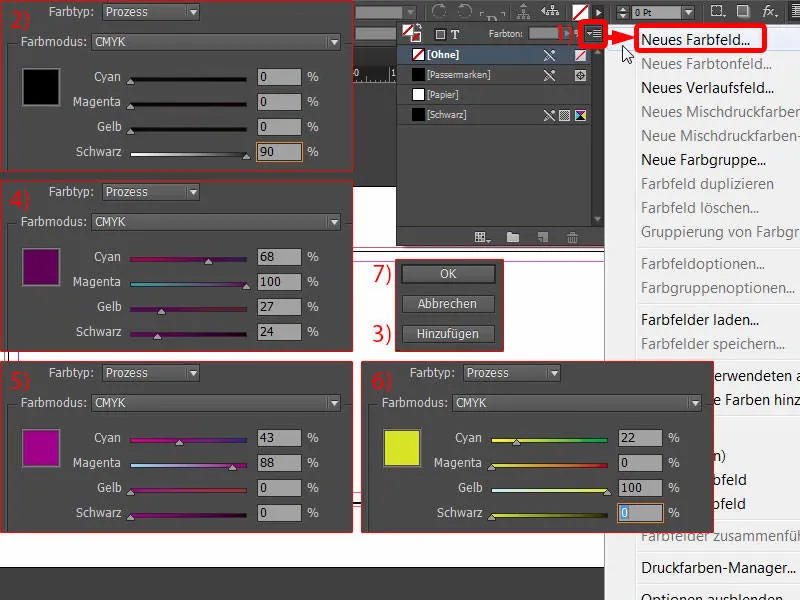800x600 pixels.
Task: Click the new swatch icon in Swatches panel
Action: (x=543, y=237)
